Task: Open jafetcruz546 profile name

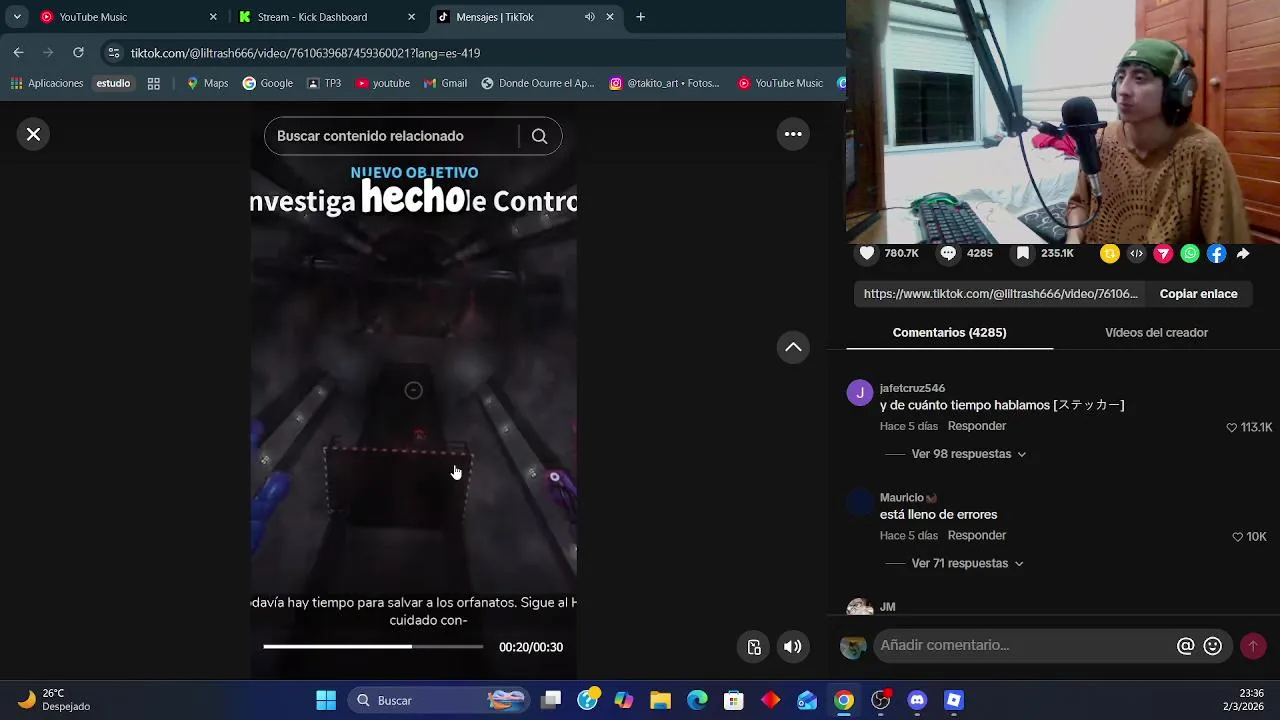Action: click(912, 388)
